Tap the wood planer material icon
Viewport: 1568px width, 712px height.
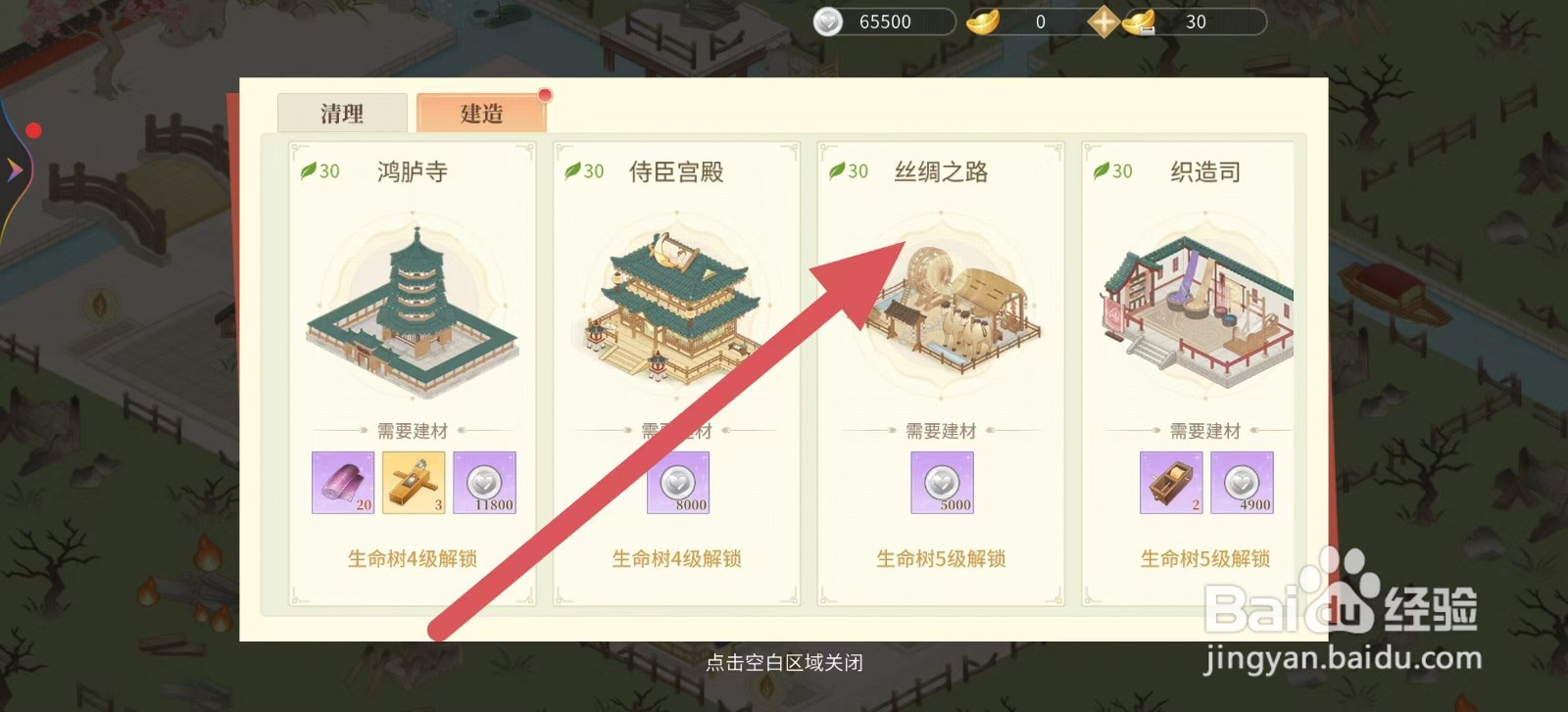(414, 483)
